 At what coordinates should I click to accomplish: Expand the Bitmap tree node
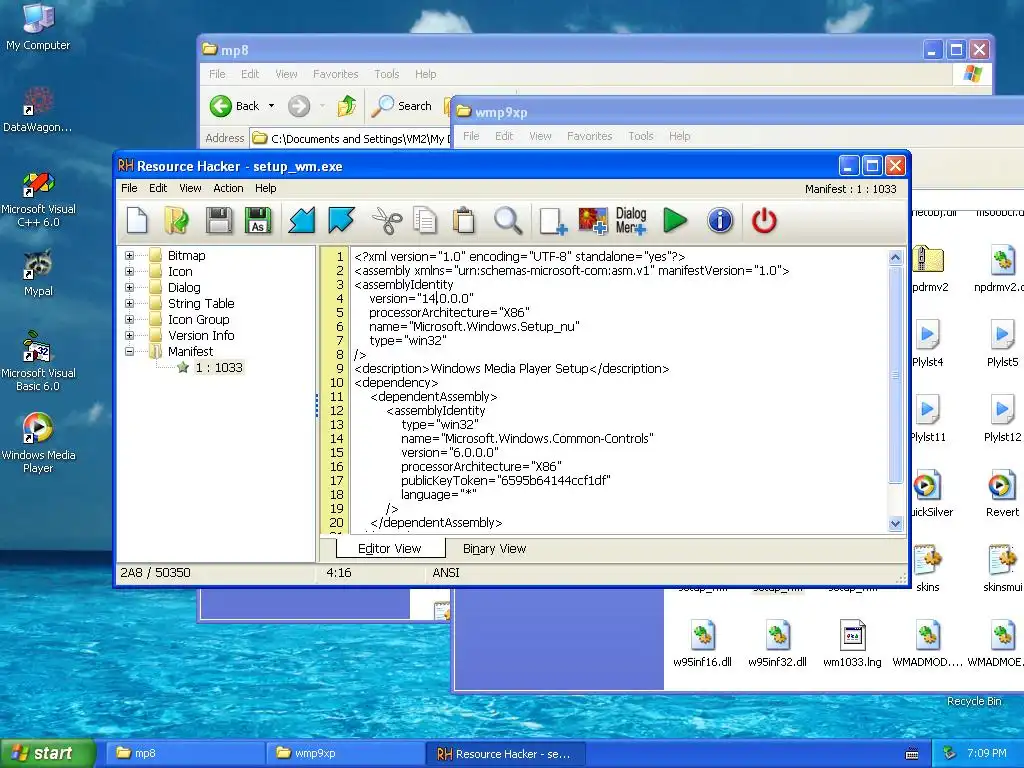tap(129, 255)
